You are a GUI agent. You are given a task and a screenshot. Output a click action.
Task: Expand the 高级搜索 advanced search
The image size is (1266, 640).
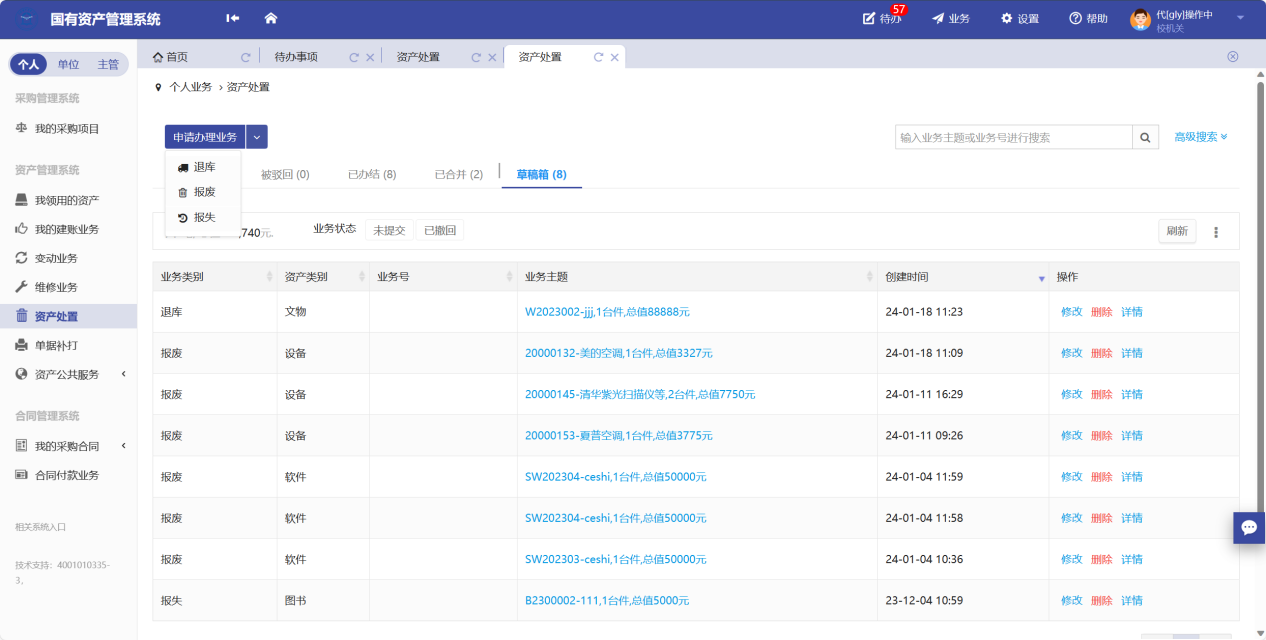1200,137
